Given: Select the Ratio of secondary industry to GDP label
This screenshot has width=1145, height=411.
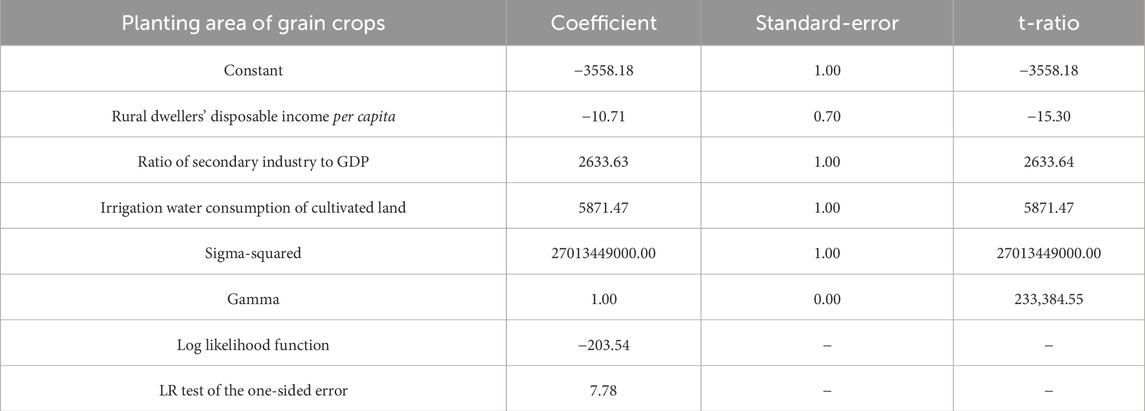Looking at the screenshot, I should [x=253, y=162].
